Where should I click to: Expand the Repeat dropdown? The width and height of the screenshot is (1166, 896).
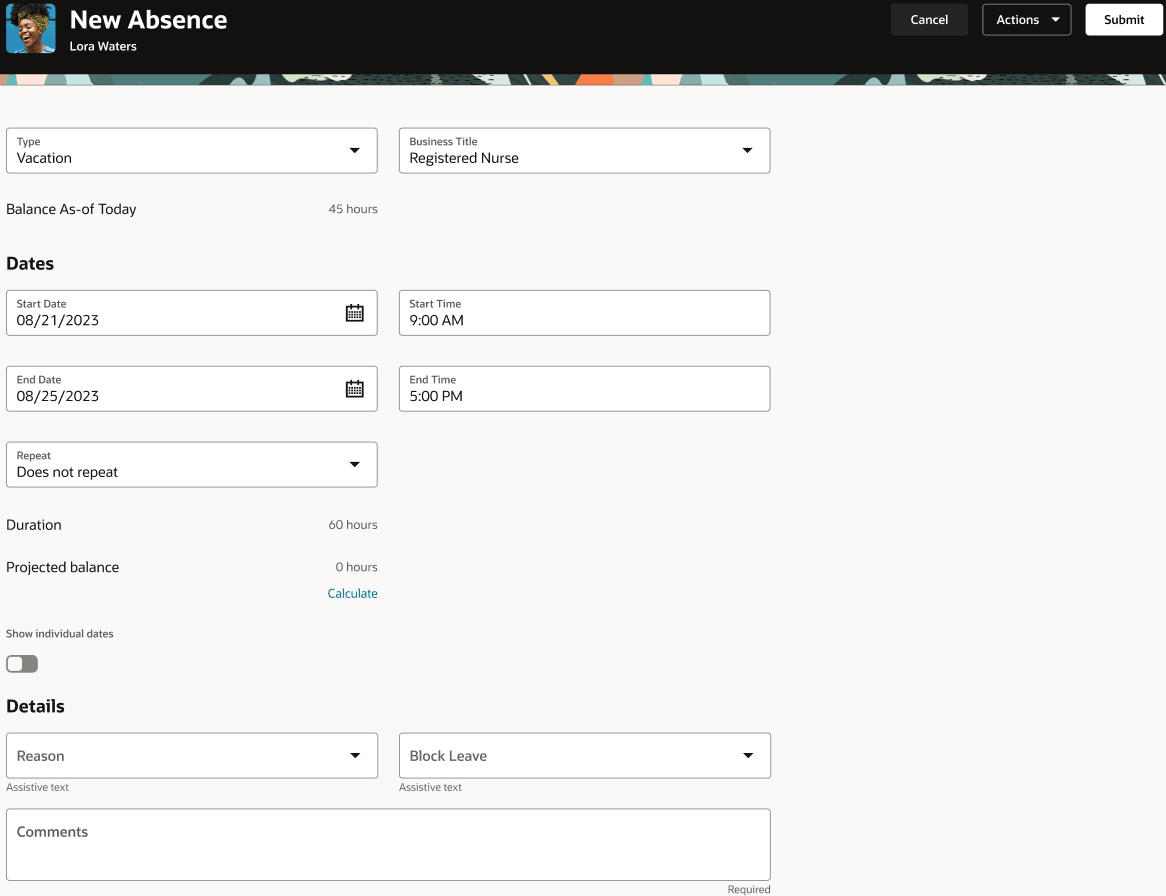pos(355,464)
